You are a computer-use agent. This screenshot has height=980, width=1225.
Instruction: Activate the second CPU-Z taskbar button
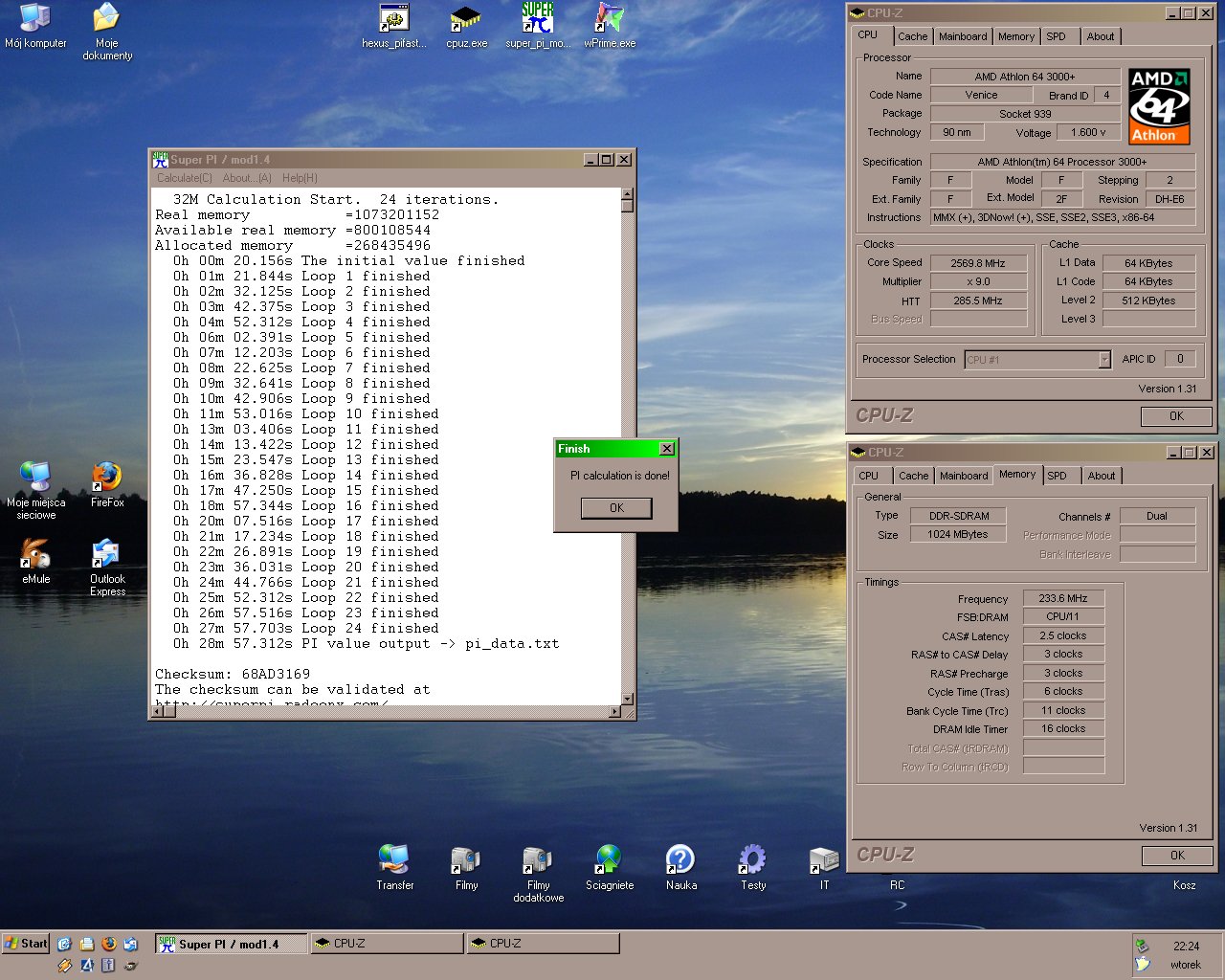pyautogui.click(x=543, y=944)
